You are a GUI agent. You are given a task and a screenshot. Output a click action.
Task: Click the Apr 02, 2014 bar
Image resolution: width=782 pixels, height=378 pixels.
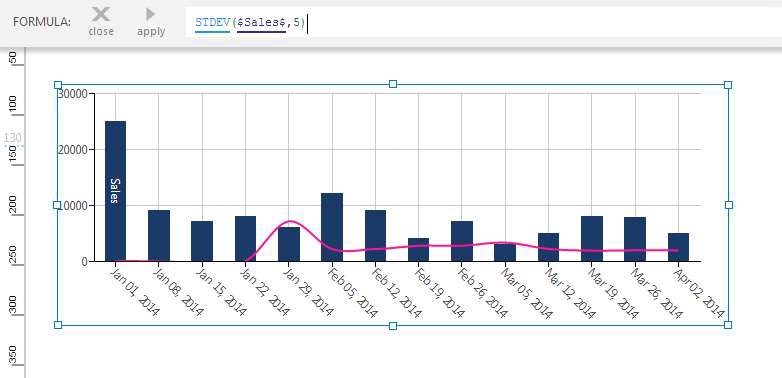678,247
